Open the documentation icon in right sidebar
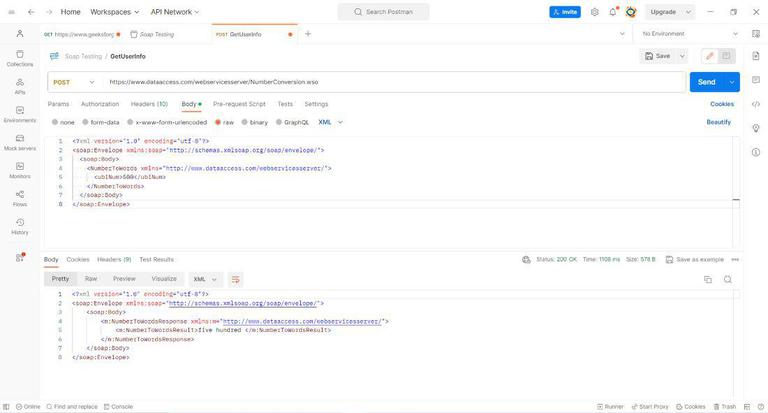Viewport: 768px width, 413px height. point(756,56)
